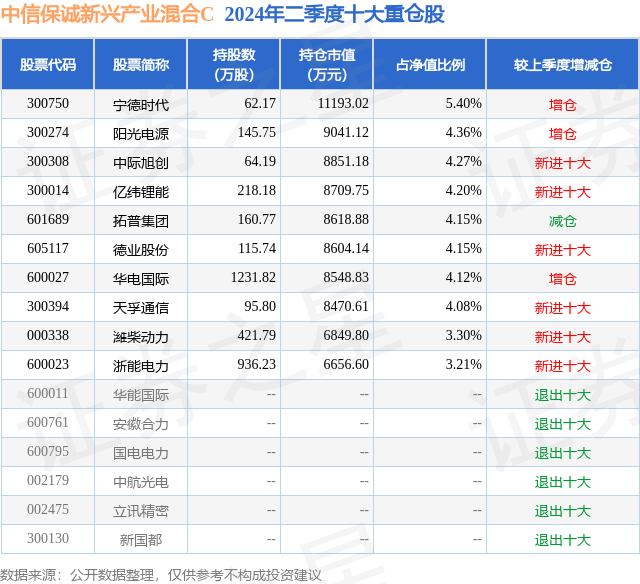Select stock code 605117
This screenshot has width=640, height=584.
coord(48,249)
